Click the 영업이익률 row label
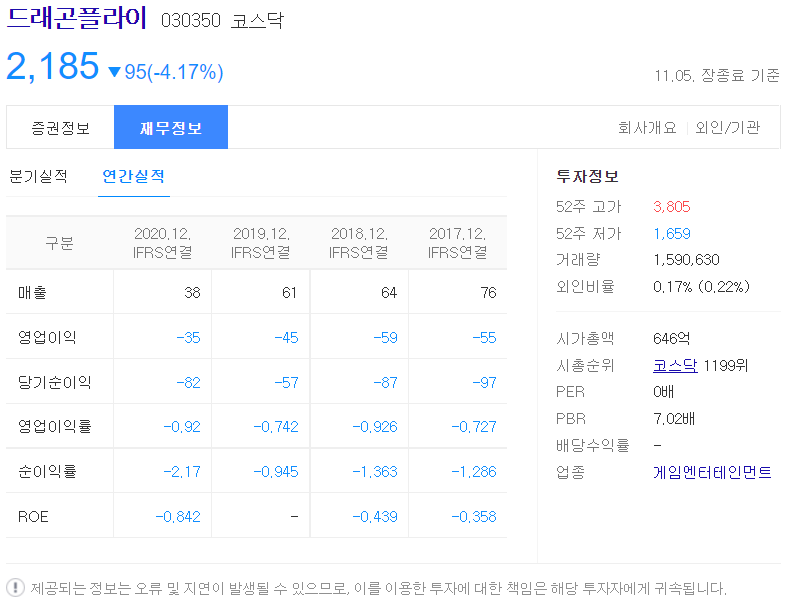The width and height of the screenshot is (790, 605). tap(54, 427)
